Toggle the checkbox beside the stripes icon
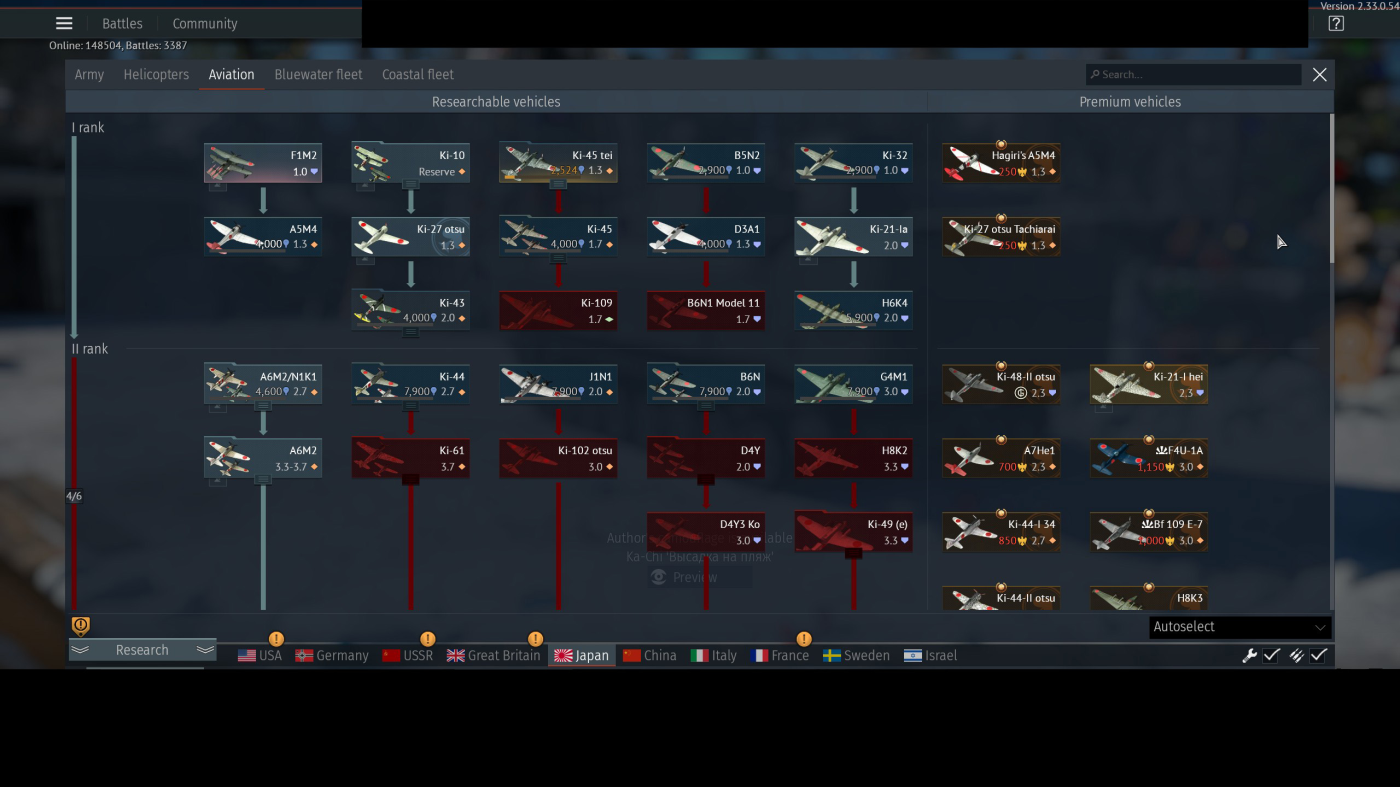Screen dimensions: 1400x787 (x=1319, y=656)
